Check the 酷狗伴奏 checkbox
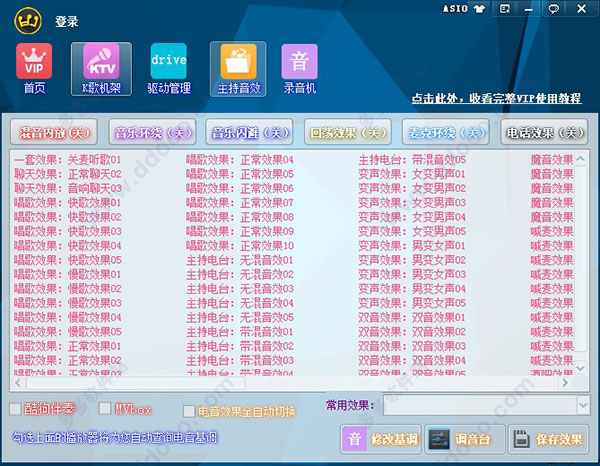The height and width of the screenshot is (466, 600). click(x=15, y=409)
